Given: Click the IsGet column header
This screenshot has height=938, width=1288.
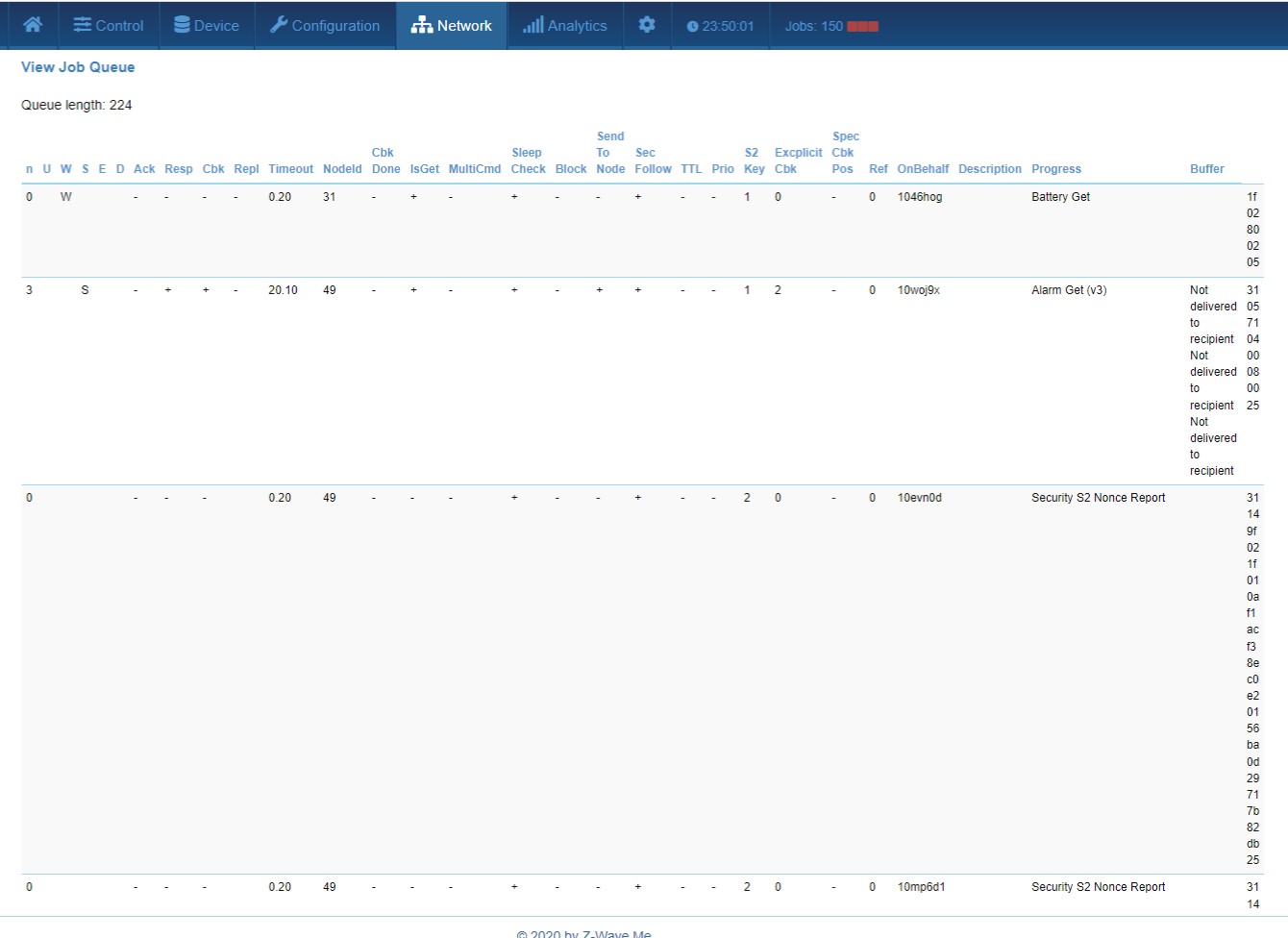Looking at the screenshot, I should (x=425, y=169).
